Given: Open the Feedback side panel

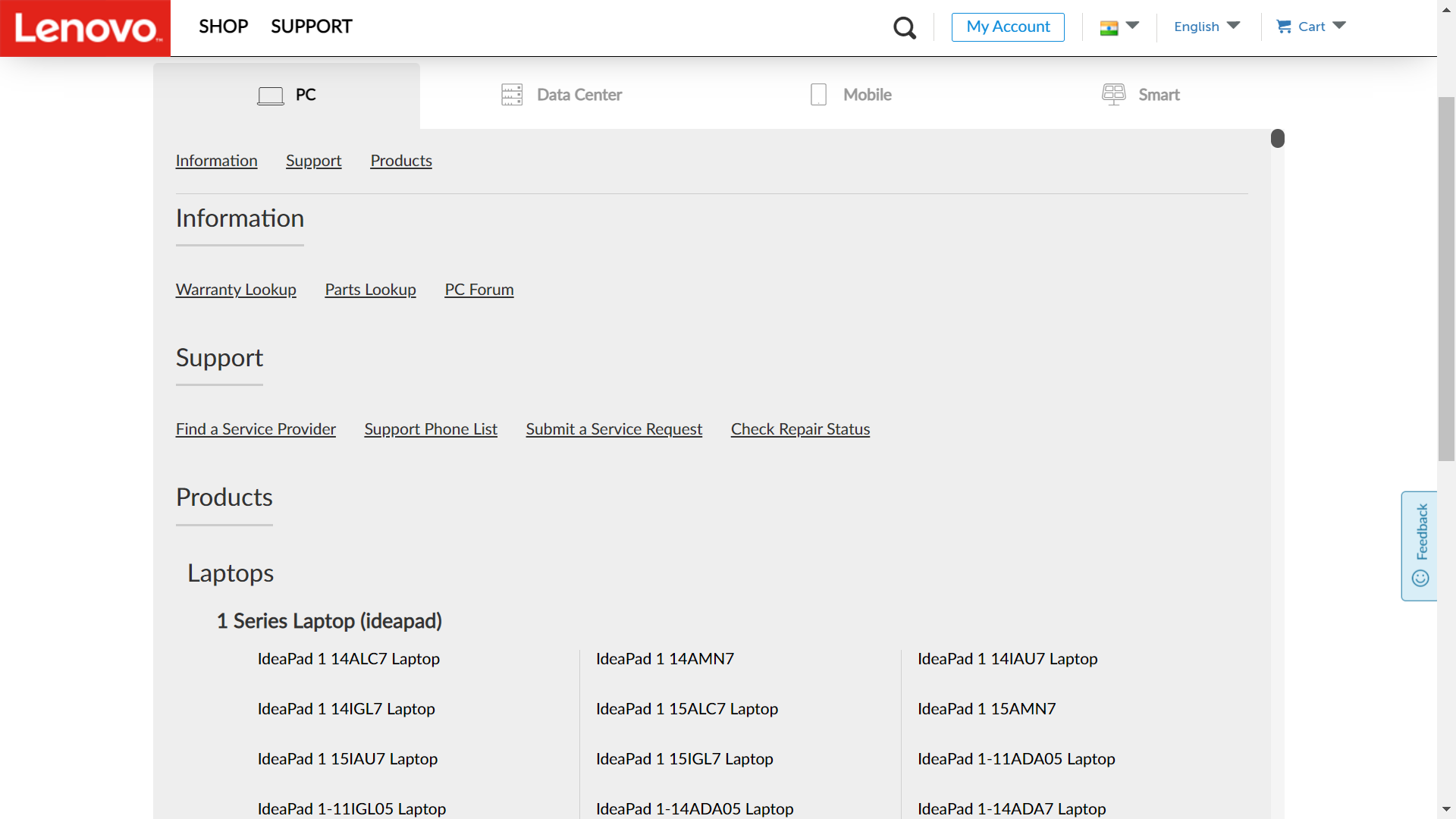Looking at the screenshot, I should coord(1420,546).
